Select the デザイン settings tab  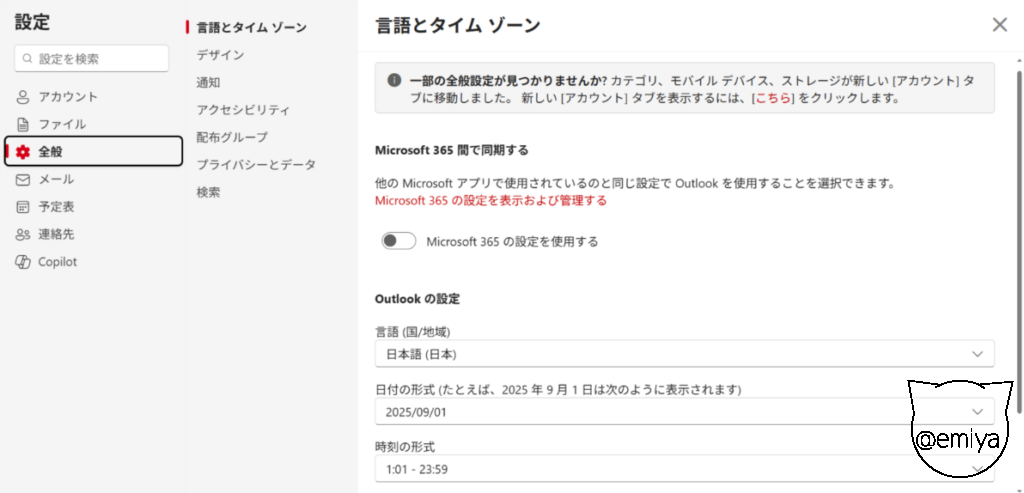click(220, 55)
